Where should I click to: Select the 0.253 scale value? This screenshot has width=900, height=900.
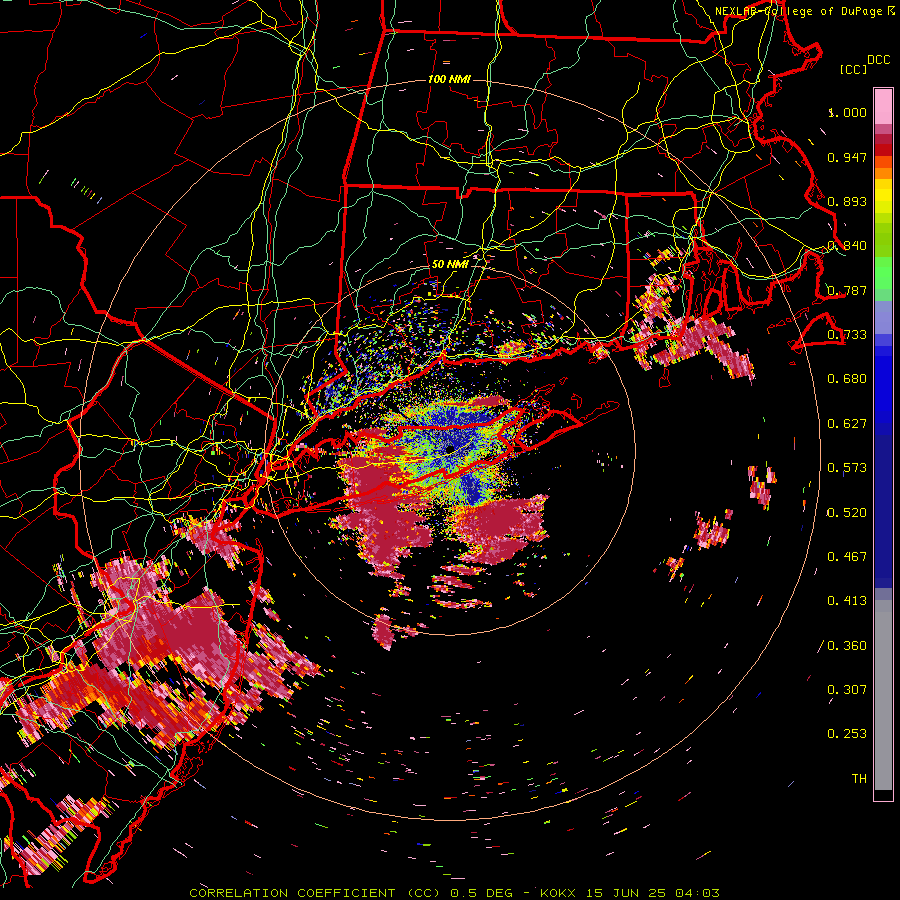coord(847,734)
